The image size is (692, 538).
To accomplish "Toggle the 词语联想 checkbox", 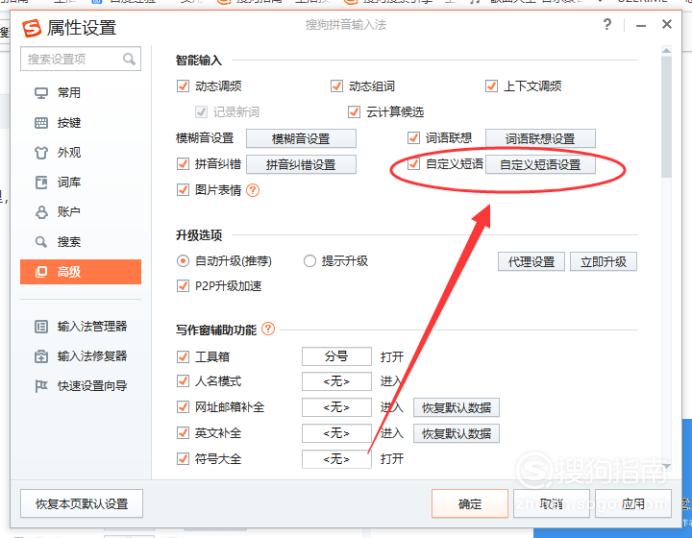I will pos(414,138).
